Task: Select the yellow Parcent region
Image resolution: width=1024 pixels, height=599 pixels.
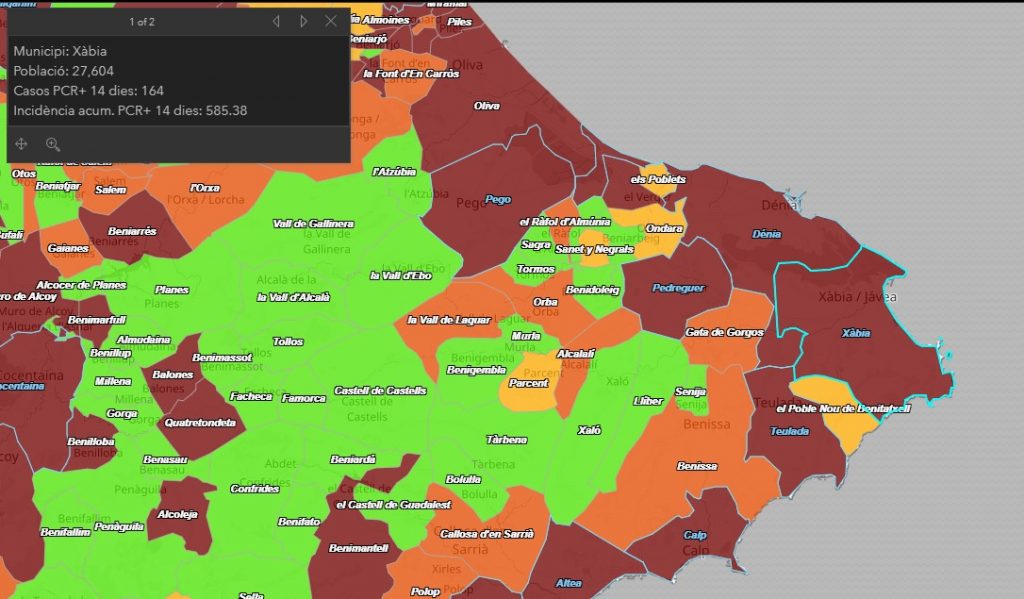Action: point(527,383)
